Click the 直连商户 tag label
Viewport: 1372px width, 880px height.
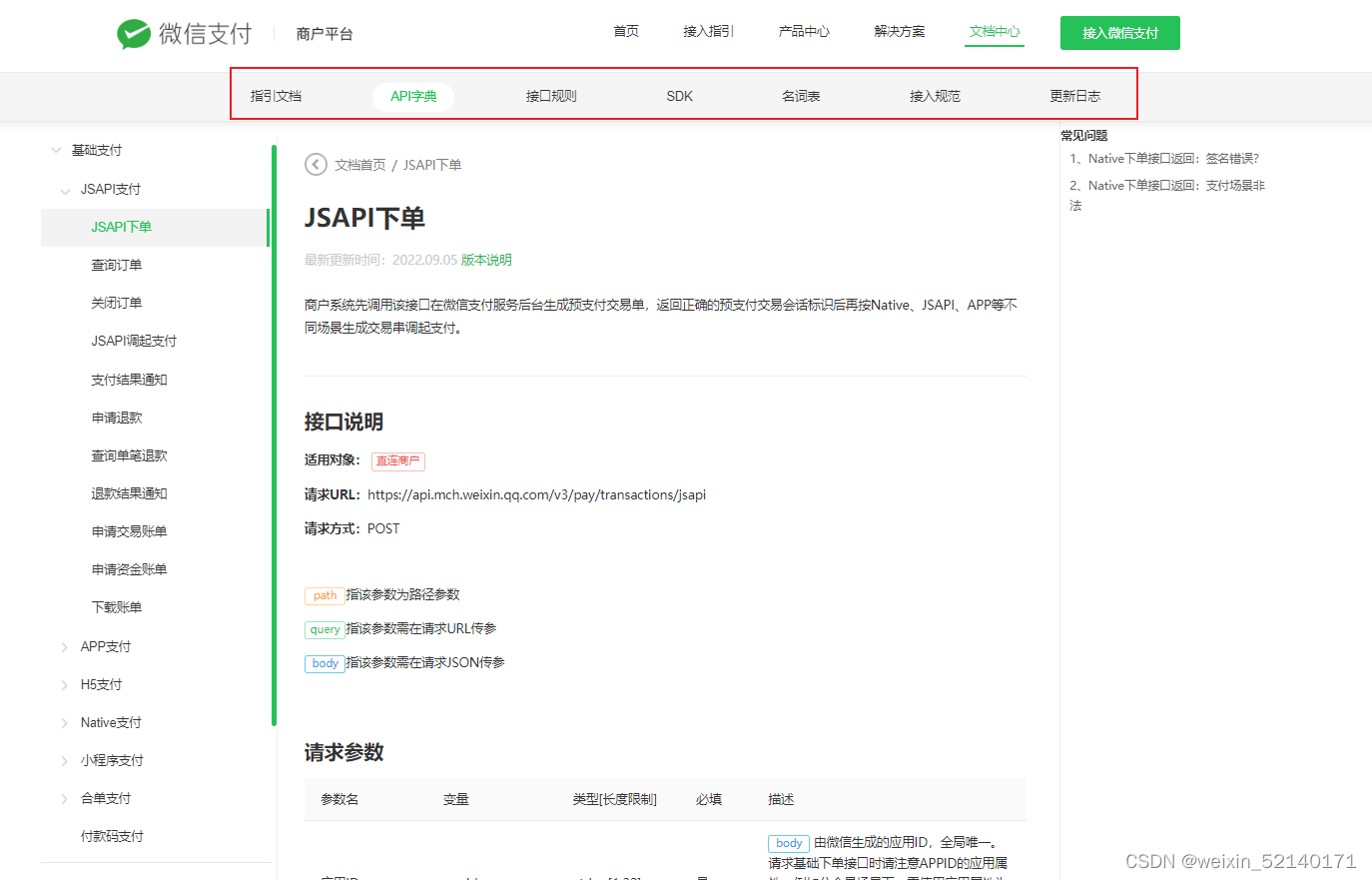398,460
